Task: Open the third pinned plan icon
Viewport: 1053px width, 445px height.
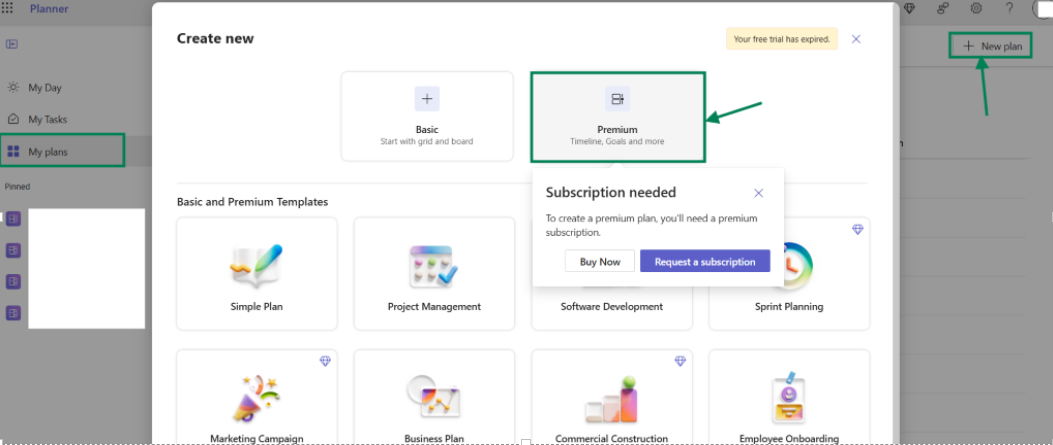Action: 13,281
